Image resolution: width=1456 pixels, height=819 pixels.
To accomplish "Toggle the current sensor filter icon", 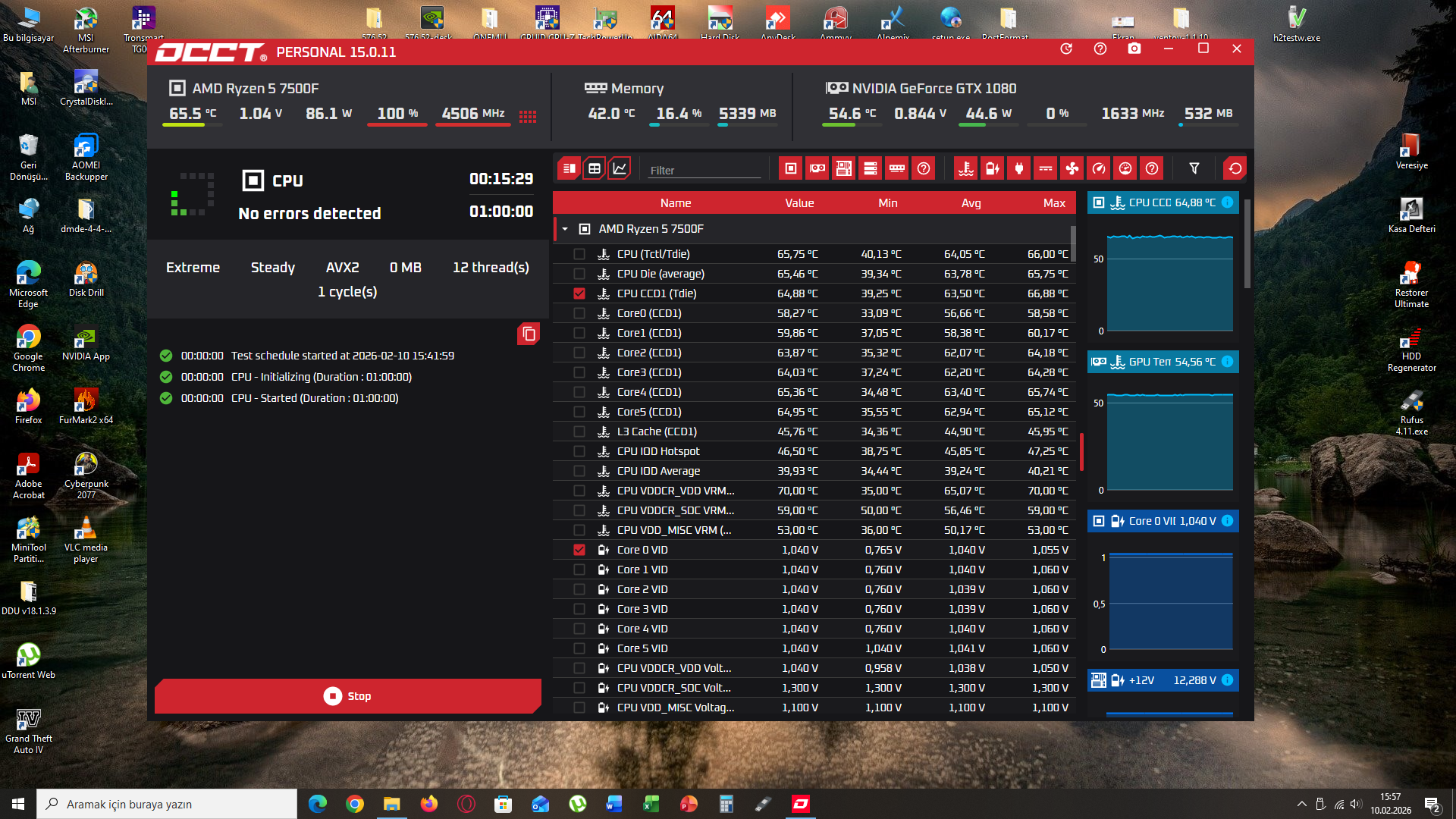I will pos(1045,168).
